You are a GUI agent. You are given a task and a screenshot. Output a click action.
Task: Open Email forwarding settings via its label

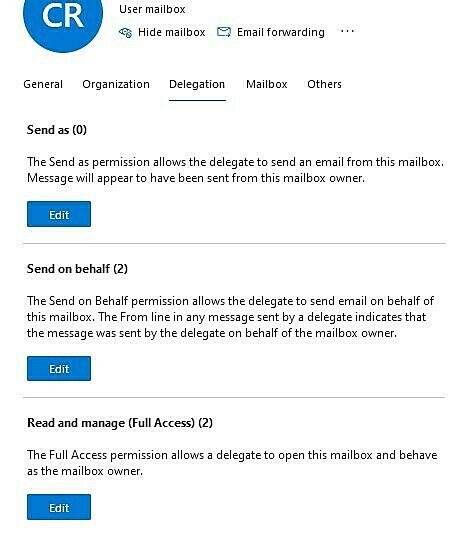[x=281, y=32]
